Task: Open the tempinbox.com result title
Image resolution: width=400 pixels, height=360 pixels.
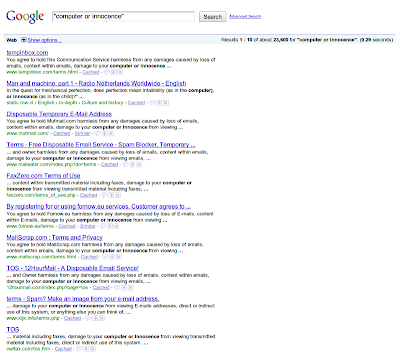Action: [27, 53]
